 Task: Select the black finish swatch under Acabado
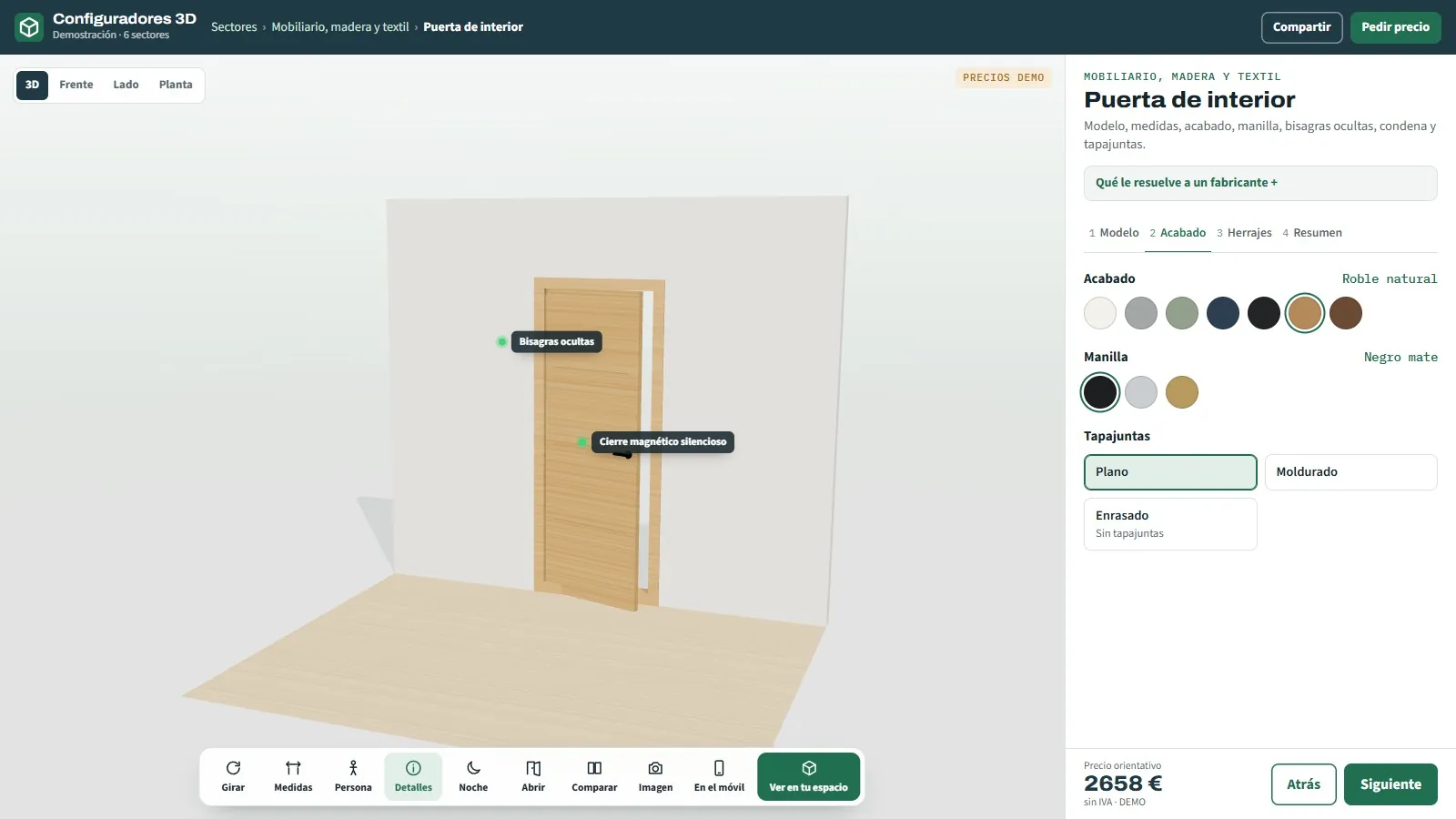pos(1264,313)
